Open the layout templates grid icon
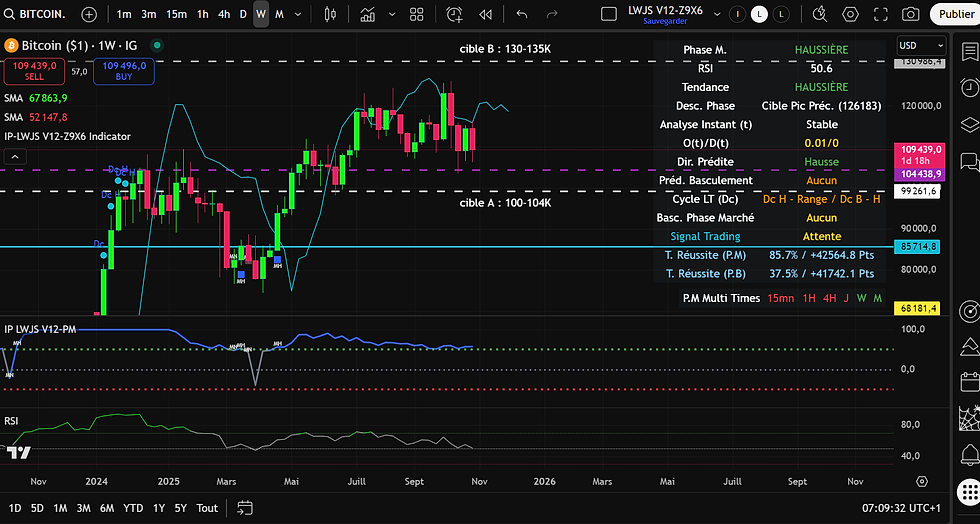980x524 pixels. coord(416,14)
